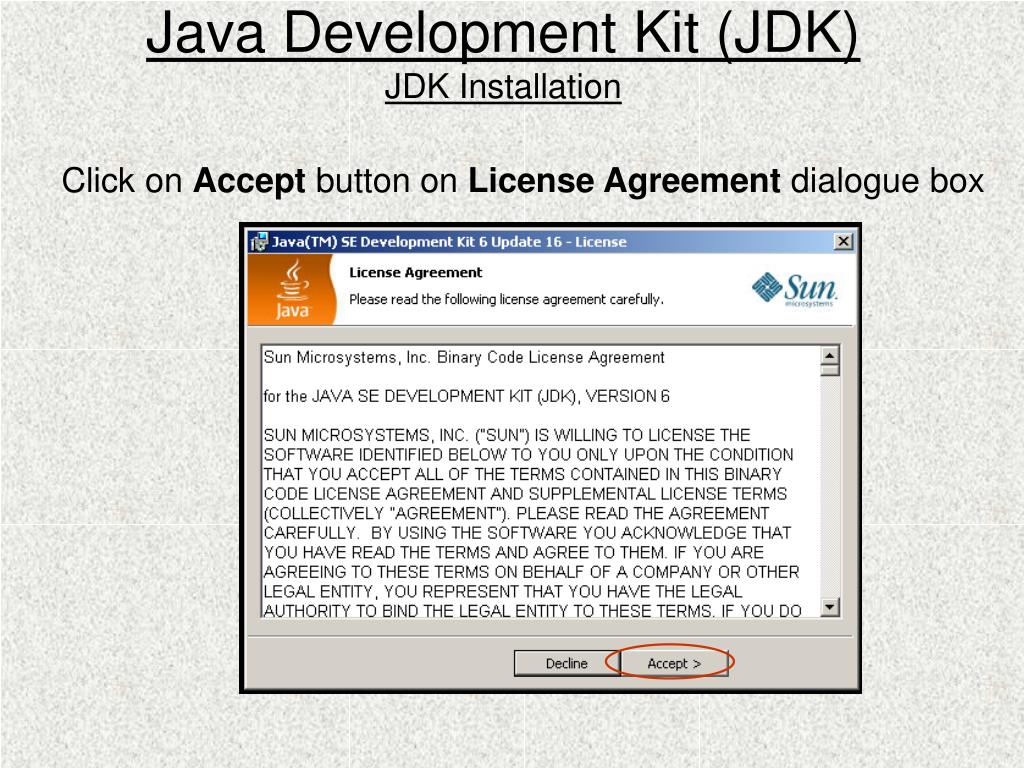
Task: Click the license text scroll up arrow
Action: point(829,355)
